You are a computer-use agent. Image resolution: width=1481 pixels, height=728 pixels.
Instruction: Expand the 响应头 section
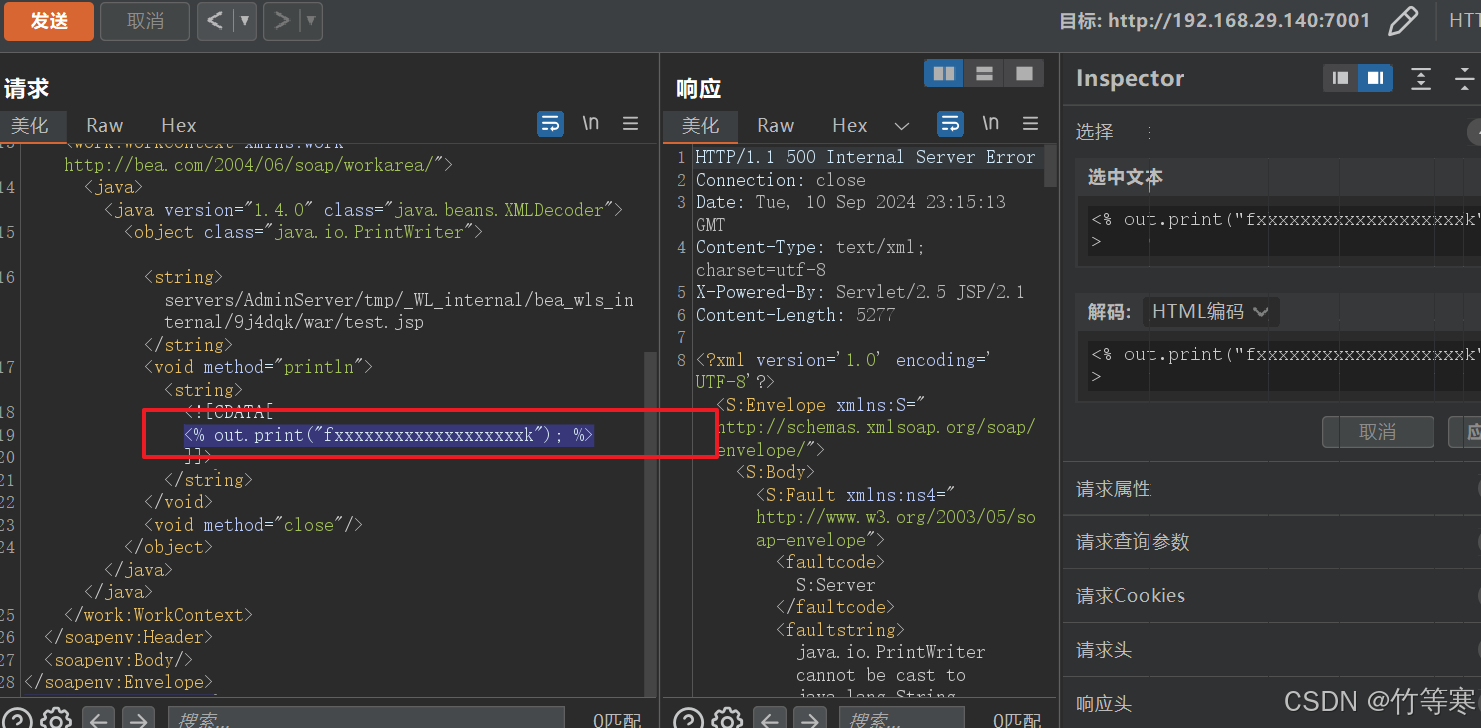1271,703
